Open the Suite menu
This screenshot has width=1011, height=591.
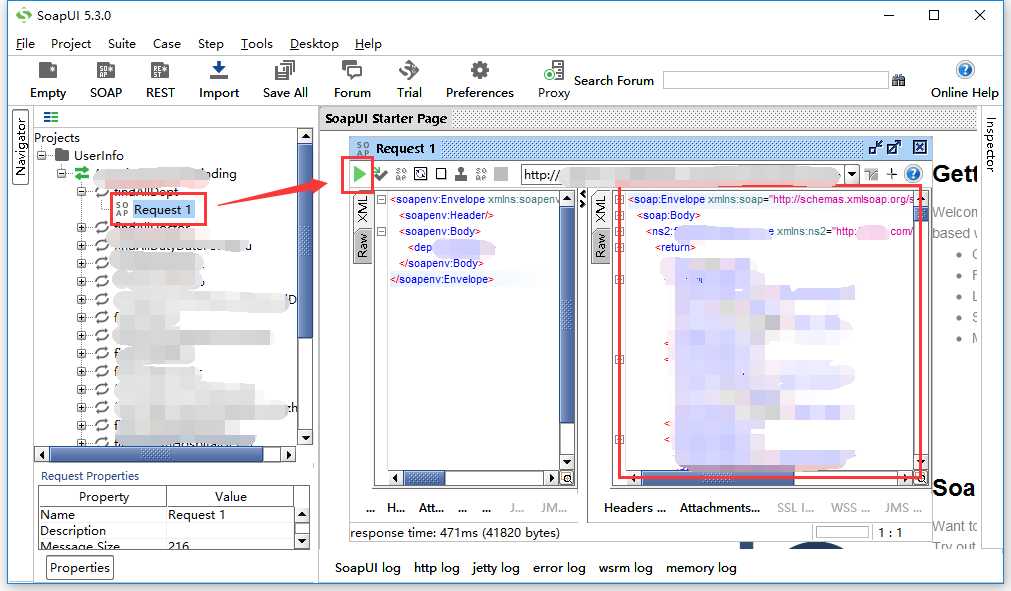click(x=122, y=44)
